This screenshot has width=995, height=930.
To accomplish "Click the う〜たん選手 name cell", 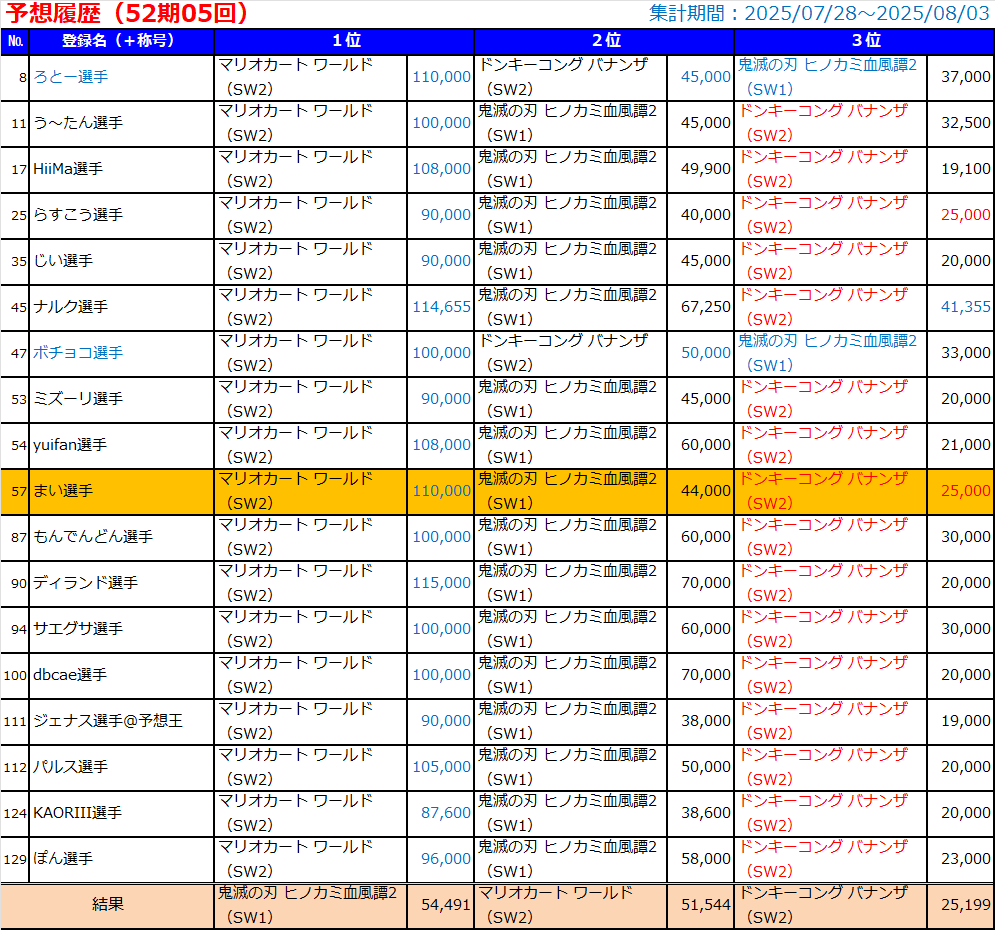I will pyautogui.click(x=121, y=124).
